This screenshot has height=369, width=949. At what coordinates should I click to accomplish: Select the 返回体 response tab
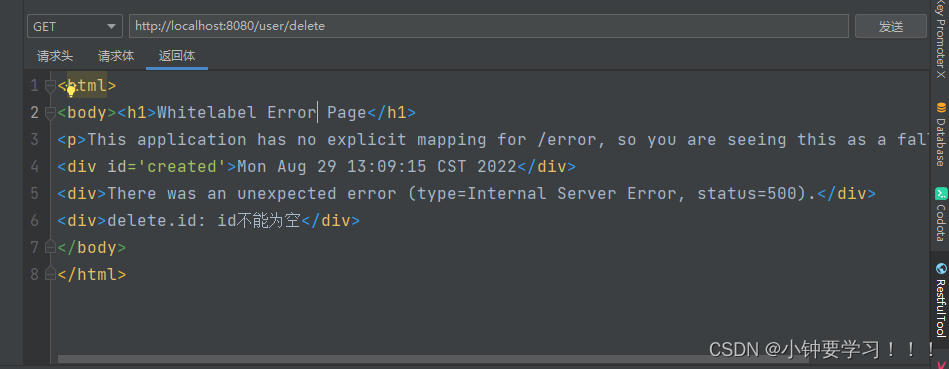(x=177, y=56)
